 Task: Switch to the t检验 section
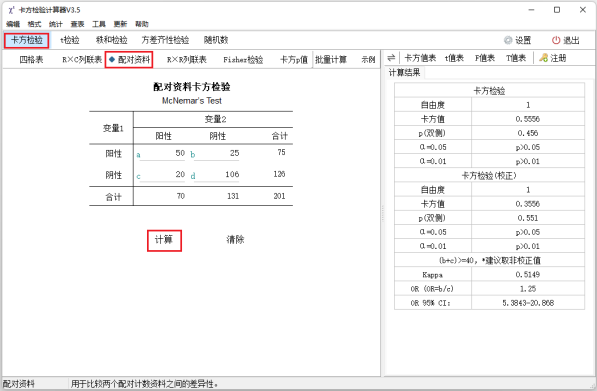coord(69,40)
